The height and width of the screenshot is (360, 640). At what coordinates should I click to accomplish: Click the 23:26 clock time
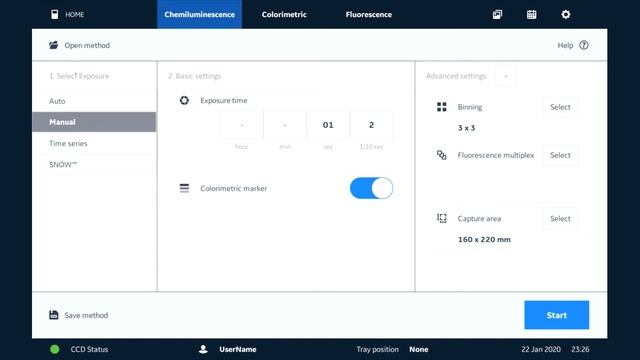[580, 349]
